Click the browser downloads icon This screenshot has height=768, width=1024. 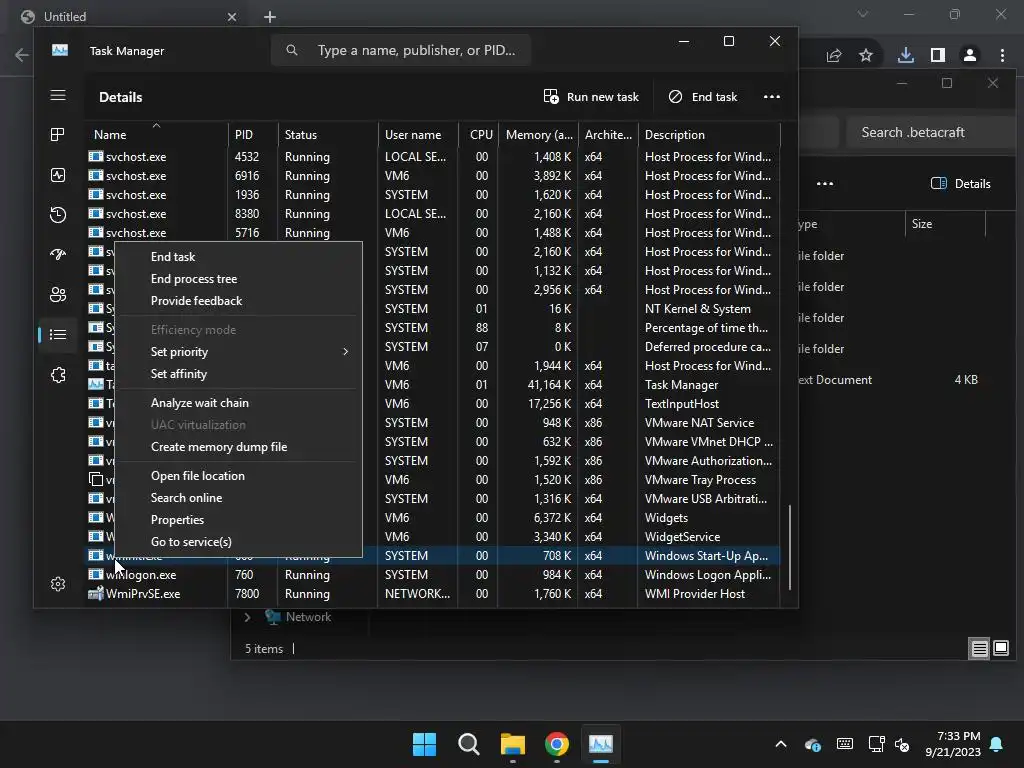[906, 56]
